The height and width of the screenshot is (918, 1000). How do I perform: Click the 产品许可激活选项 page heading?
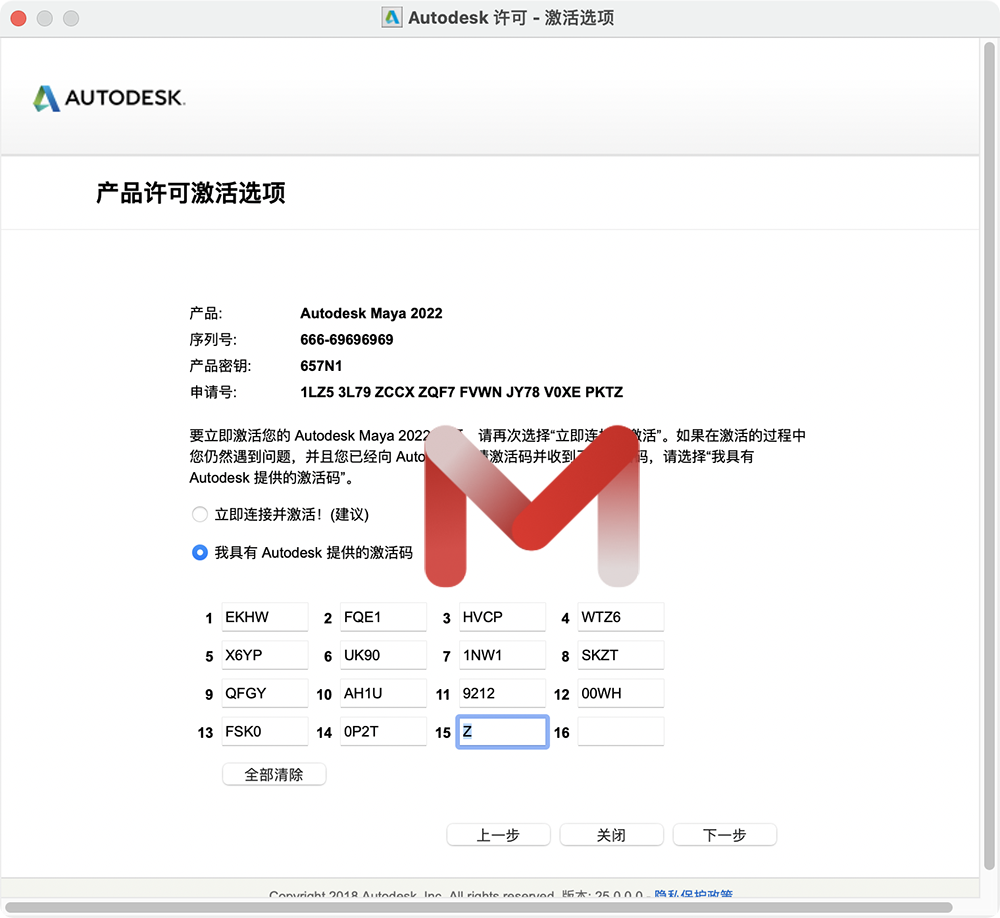point(191,193)
